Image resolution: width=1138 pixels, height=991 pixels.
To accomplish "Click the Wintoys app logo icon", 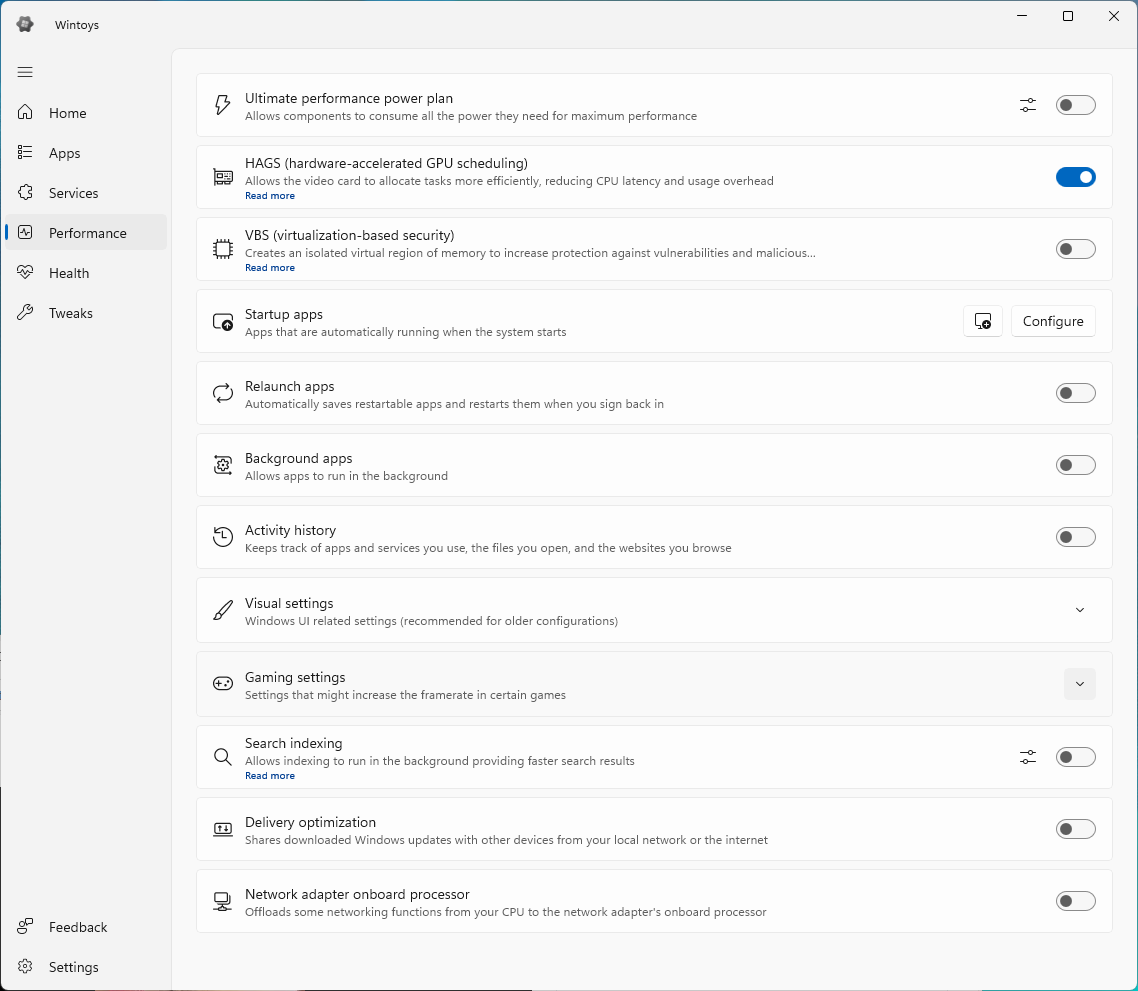I will click(25, 24).
